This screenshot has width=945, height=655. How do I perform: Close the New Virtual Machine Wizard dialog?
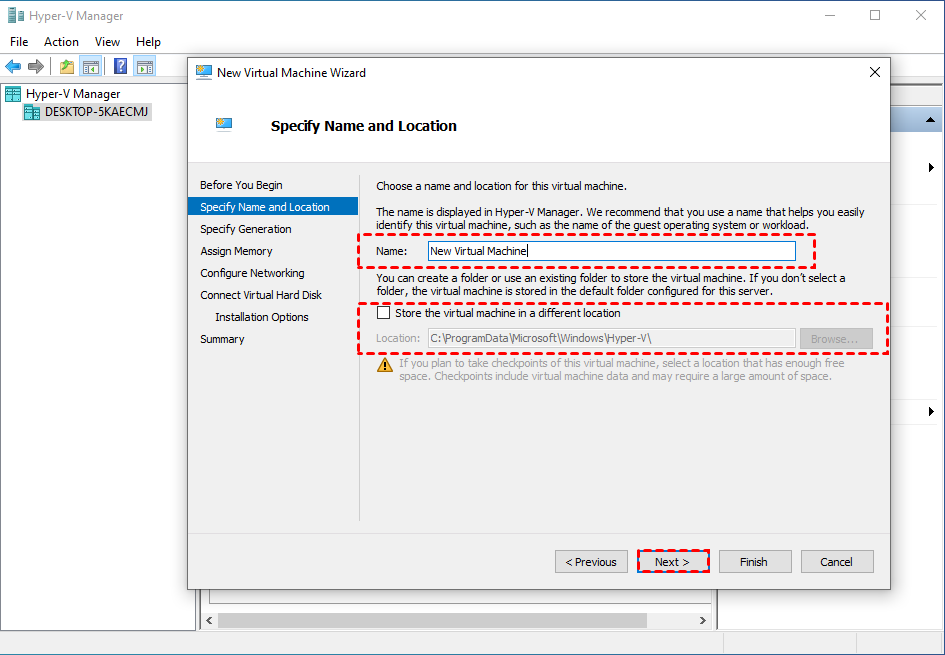tap(875, 72)
